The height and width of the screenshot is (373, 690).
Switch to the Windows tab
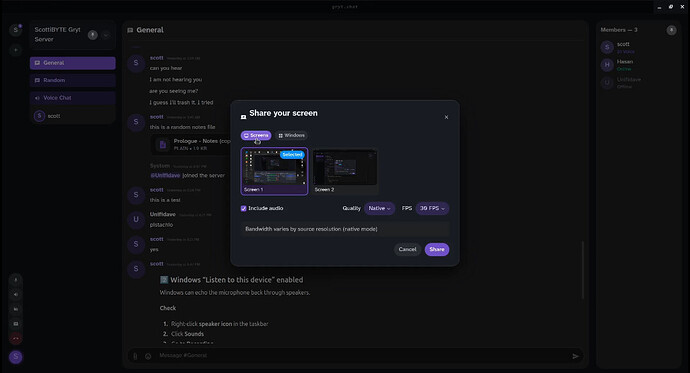pyautogui.click(x=291, y=135)
